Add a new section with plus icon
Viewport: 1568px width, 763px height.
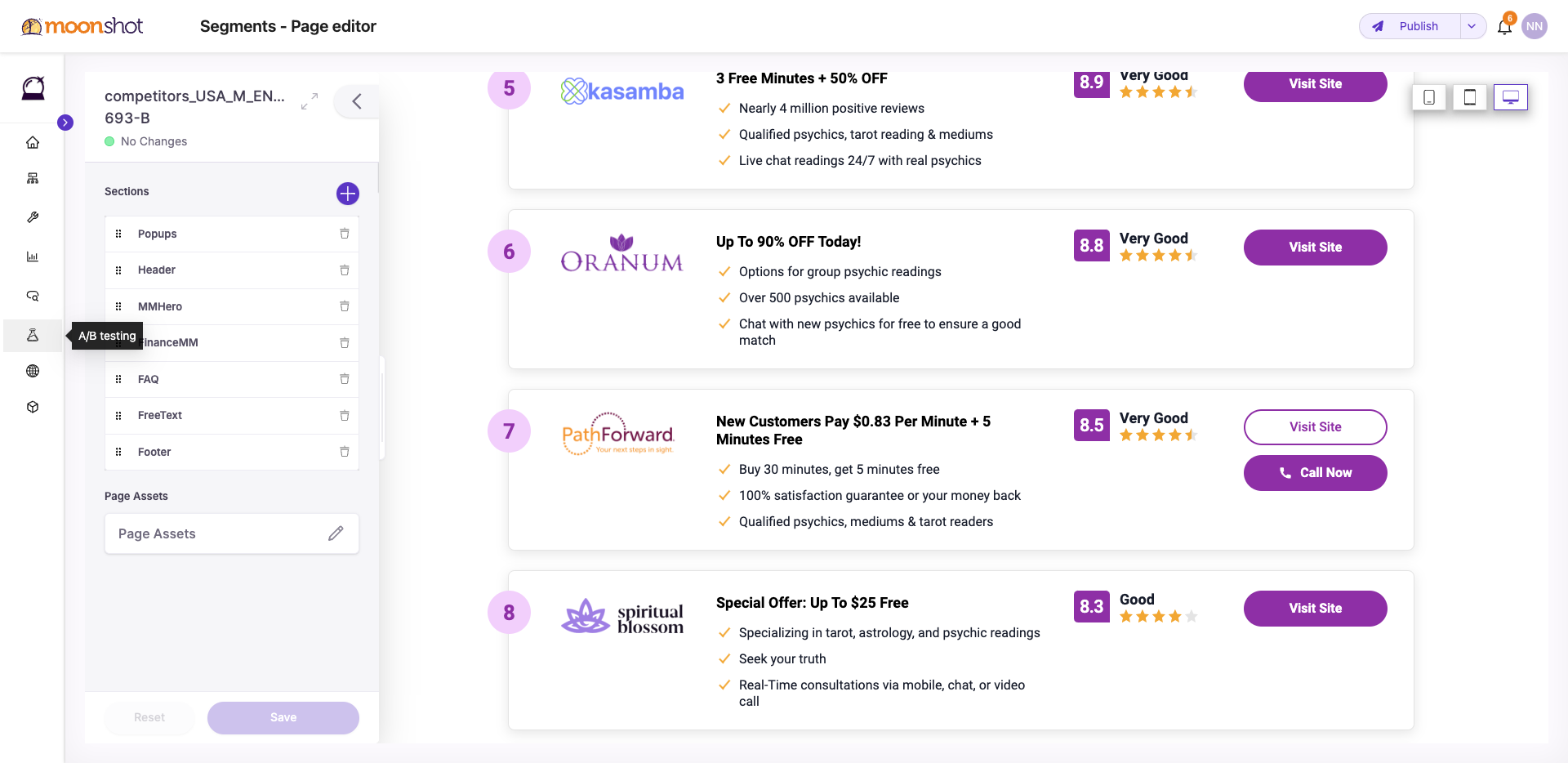(348, 194)
